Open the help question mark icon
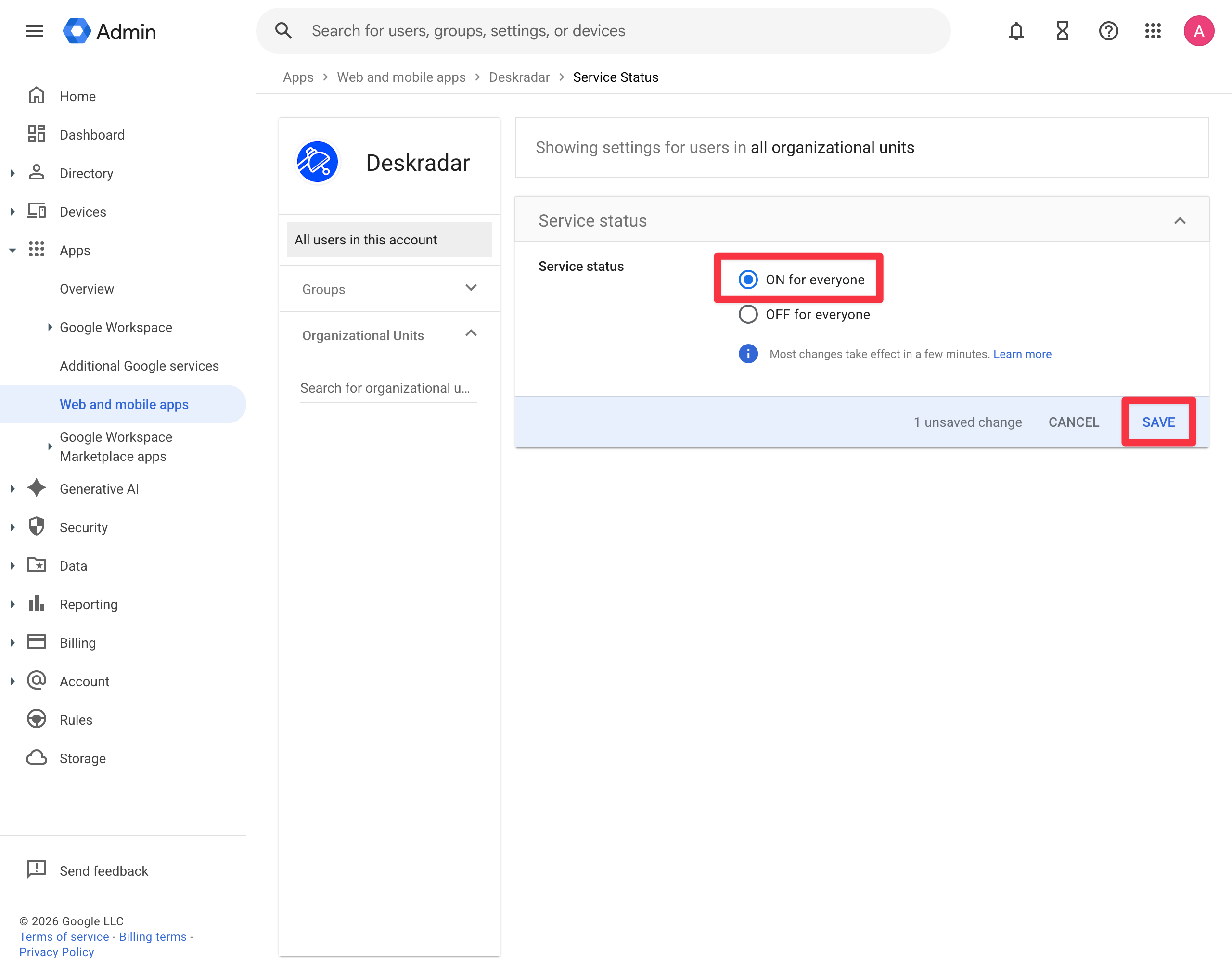The height and width of the screenshot is (971, 1232). (1108, 31)
